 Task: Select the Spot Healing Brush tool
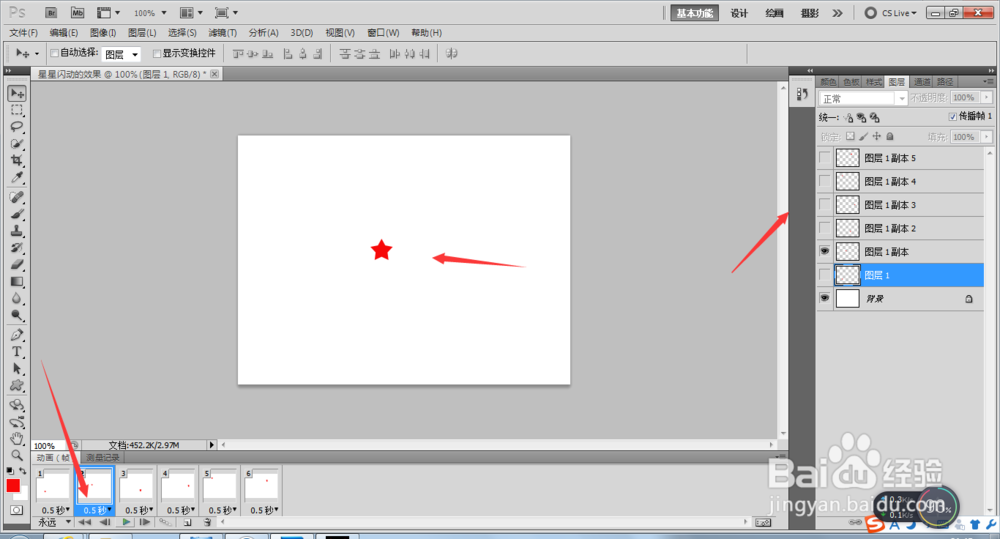coord(17,197)
